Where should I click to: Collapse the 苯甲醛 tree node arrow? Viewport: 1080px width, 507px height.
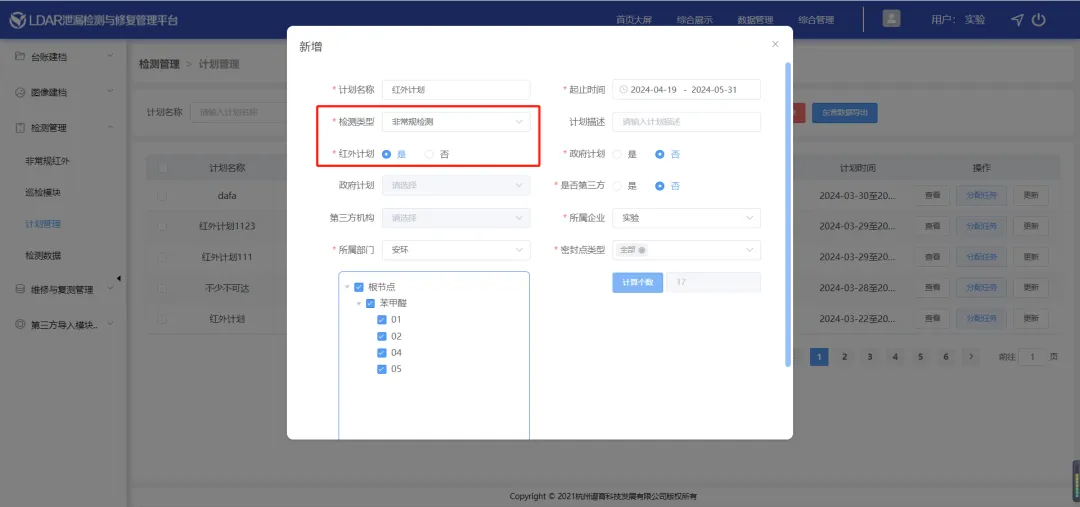pyautogui.click(x=359, y=303)
